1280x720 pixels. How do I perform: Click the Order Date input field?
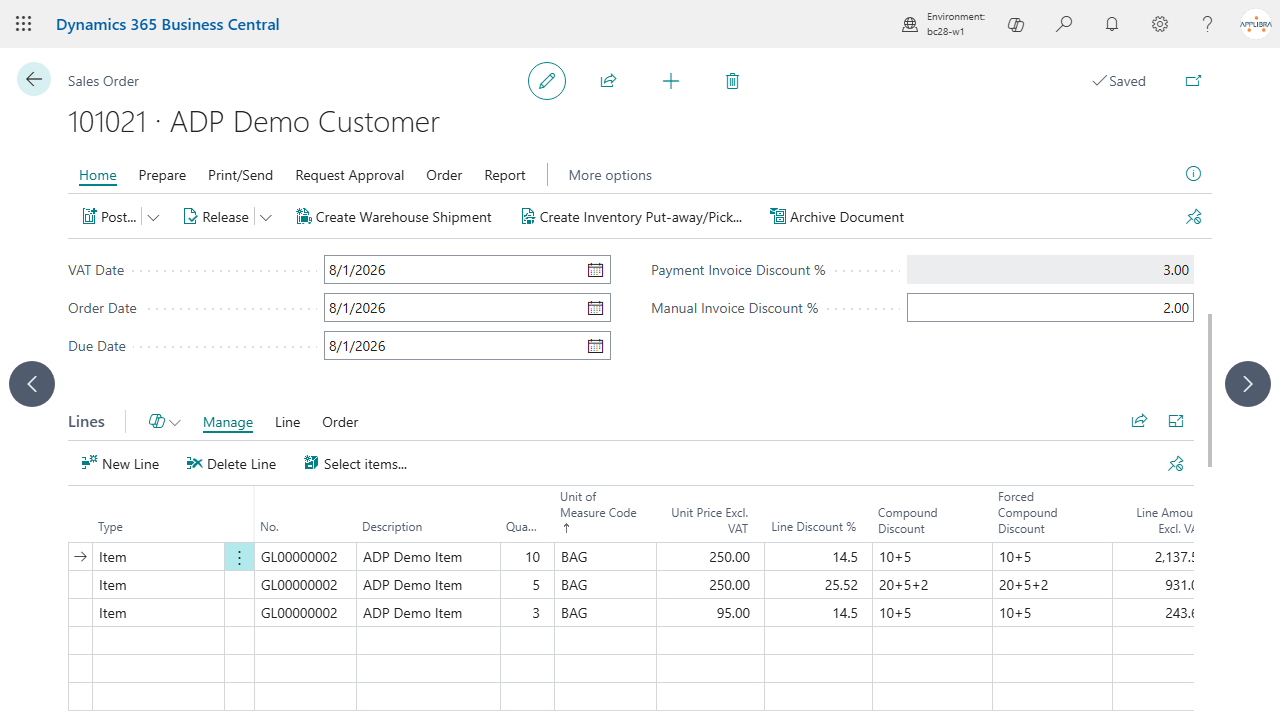click(467, 308)
